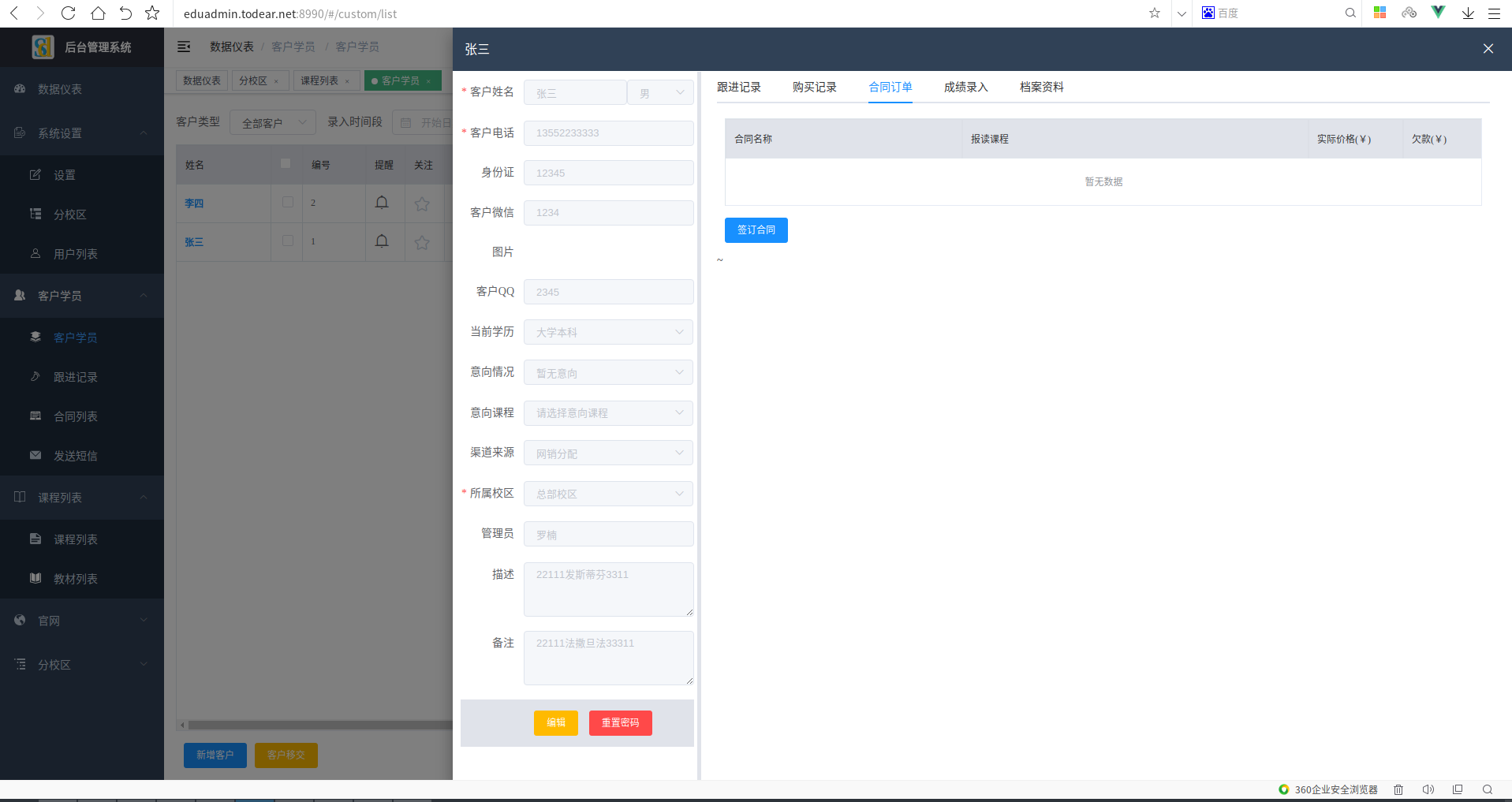Click the 描述 text area
1512x802 pixels.
tap(609, 589)
